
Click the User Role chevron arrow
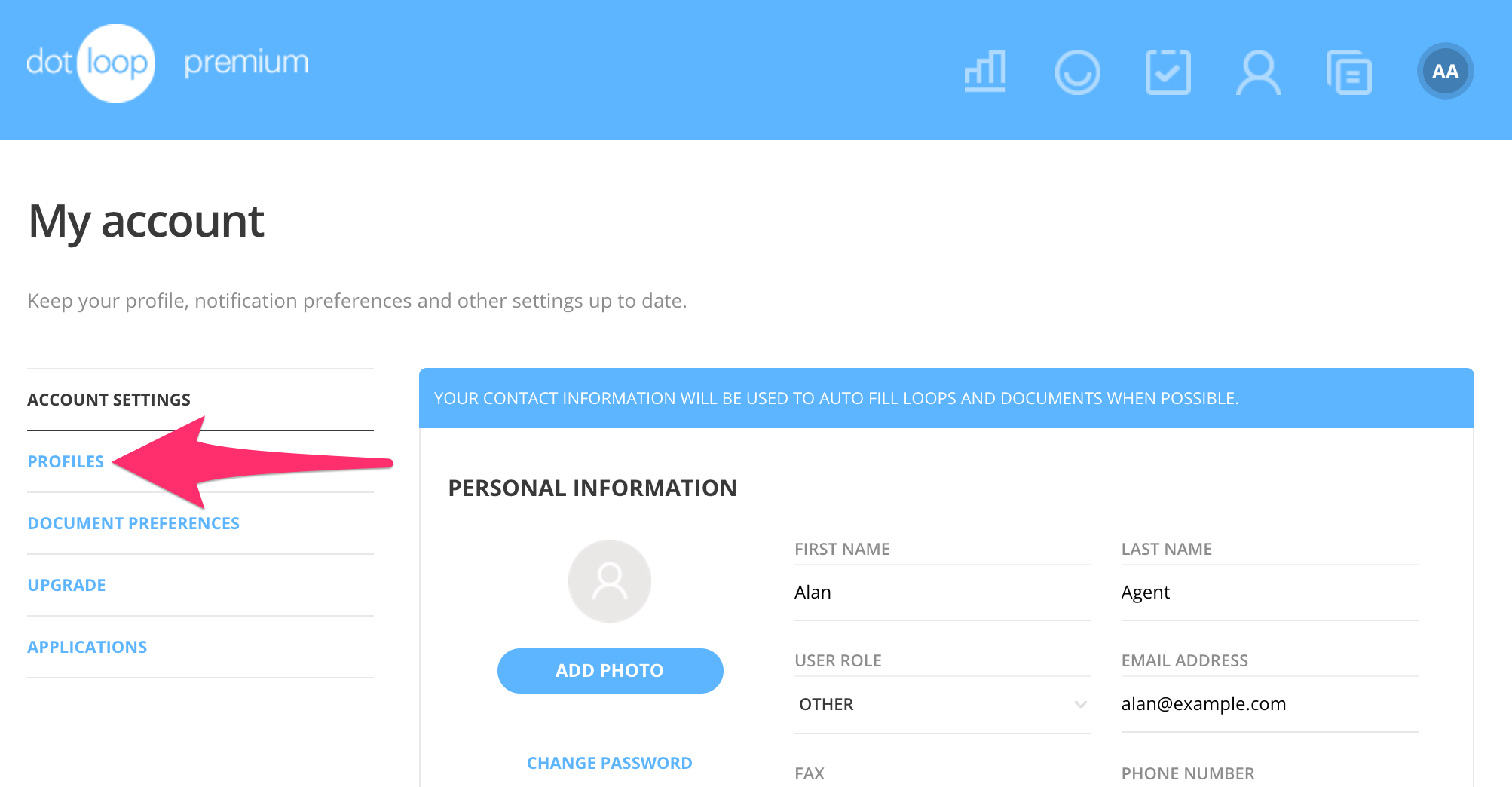coord(1080,704)
